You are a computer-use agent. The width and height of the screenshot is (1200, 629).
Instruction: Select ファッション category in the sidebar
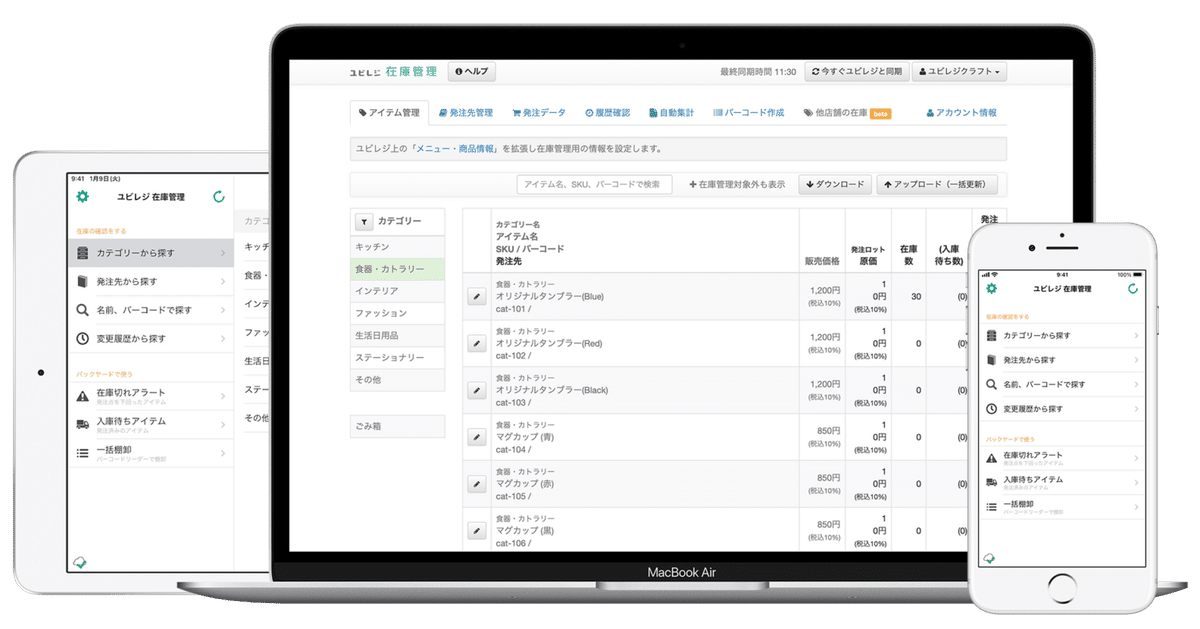(x=397, y=313)
